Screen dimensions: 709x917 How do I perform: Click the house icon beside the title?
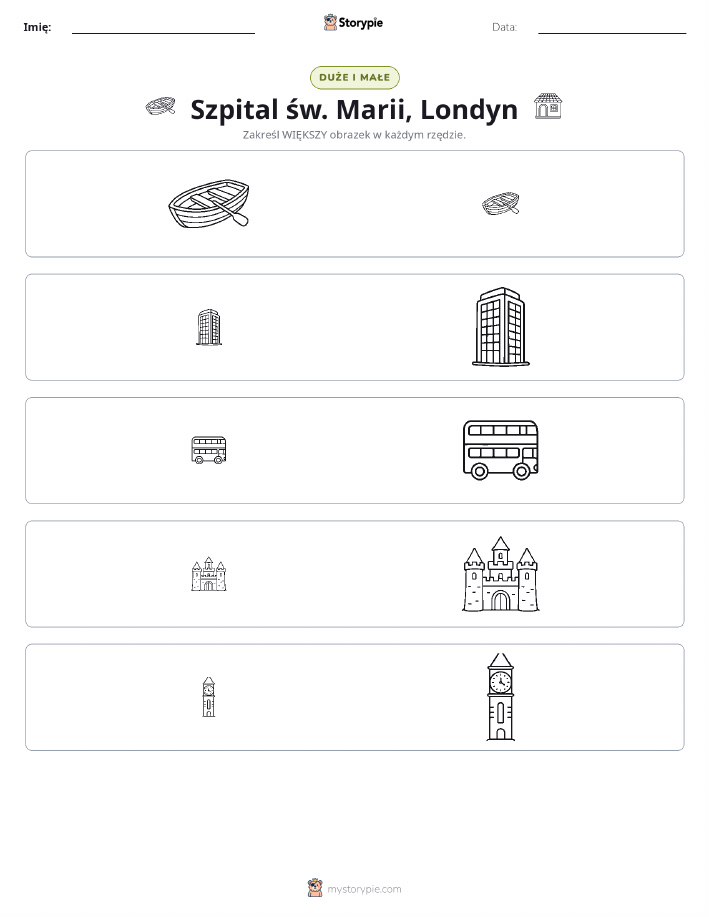548,106
